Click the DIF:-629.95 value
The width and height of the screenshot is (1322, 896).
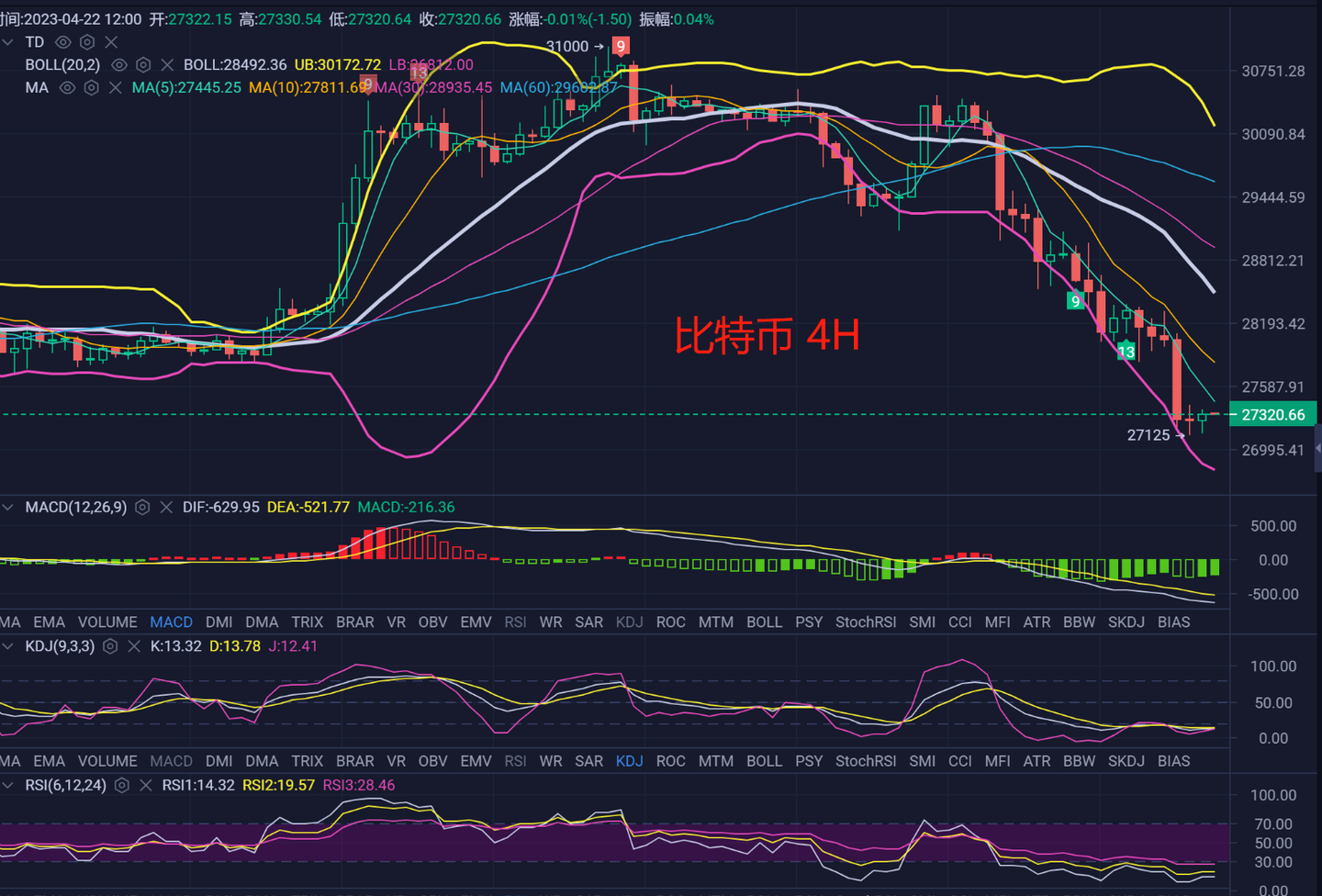221,507
